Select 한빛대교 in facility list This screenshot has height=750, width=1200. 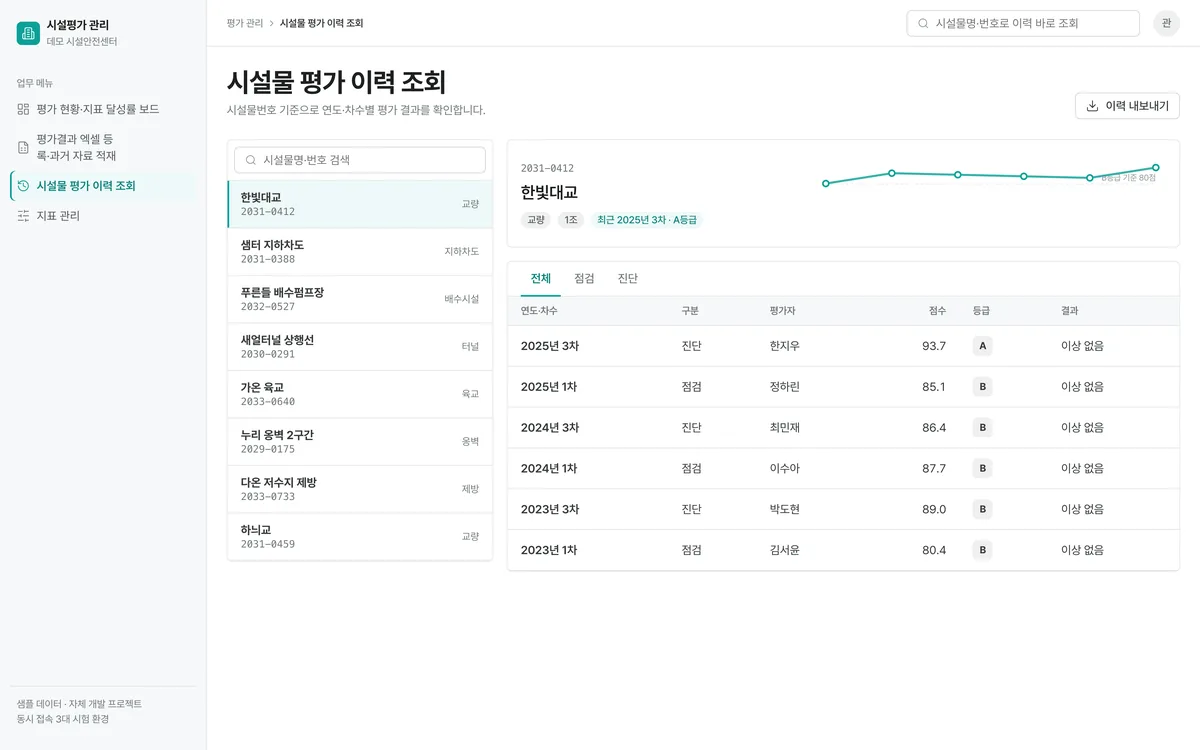(x=360, y=204)
